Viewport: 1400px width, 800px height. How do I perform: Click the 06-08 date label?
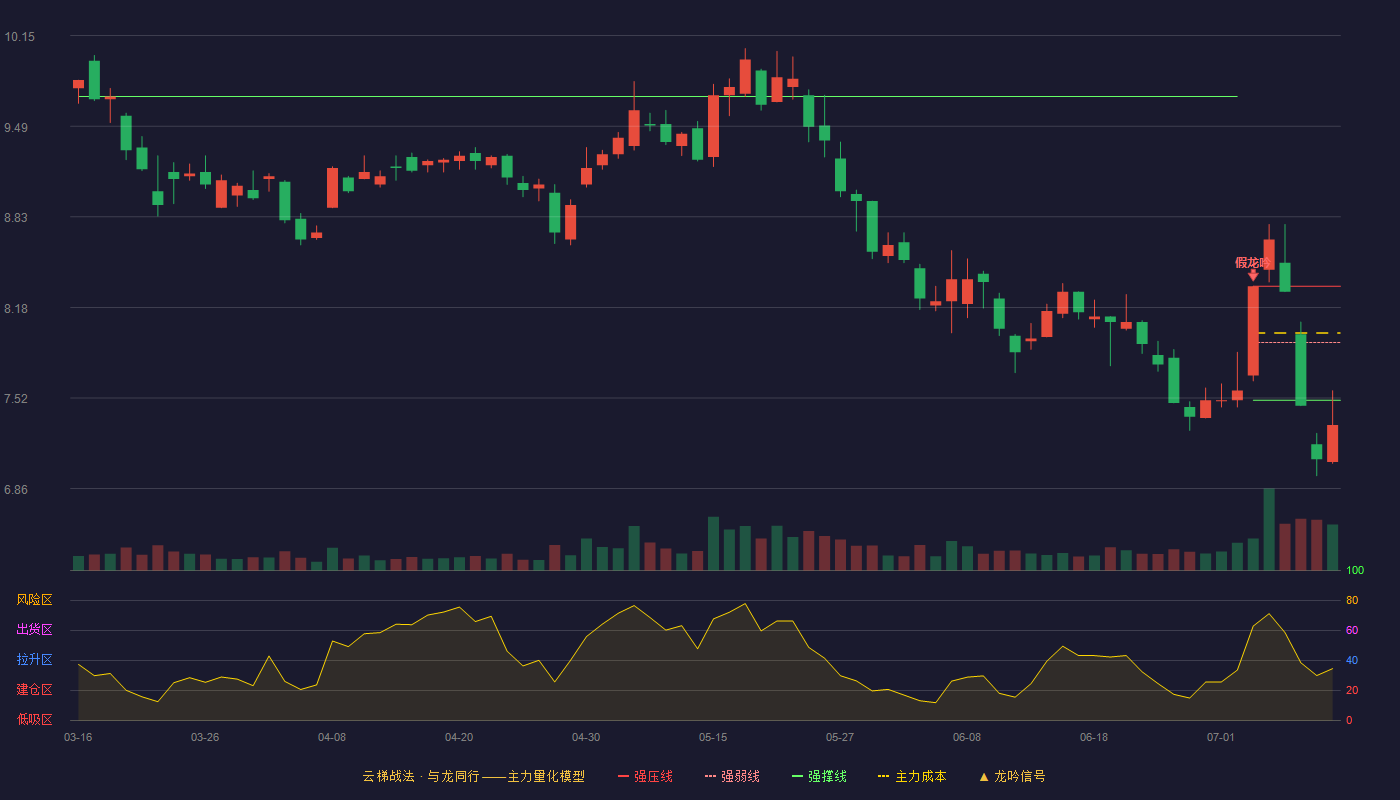[x=967, y=737]
